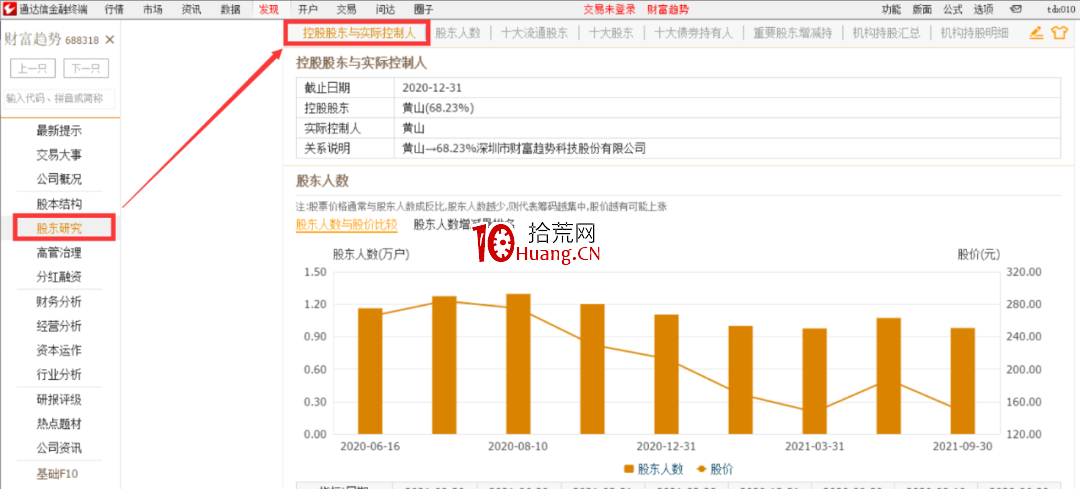The height and width of the screenshot is (489, 1080).
Task: Select 经营分析 in sidebar
Action: 59,326
